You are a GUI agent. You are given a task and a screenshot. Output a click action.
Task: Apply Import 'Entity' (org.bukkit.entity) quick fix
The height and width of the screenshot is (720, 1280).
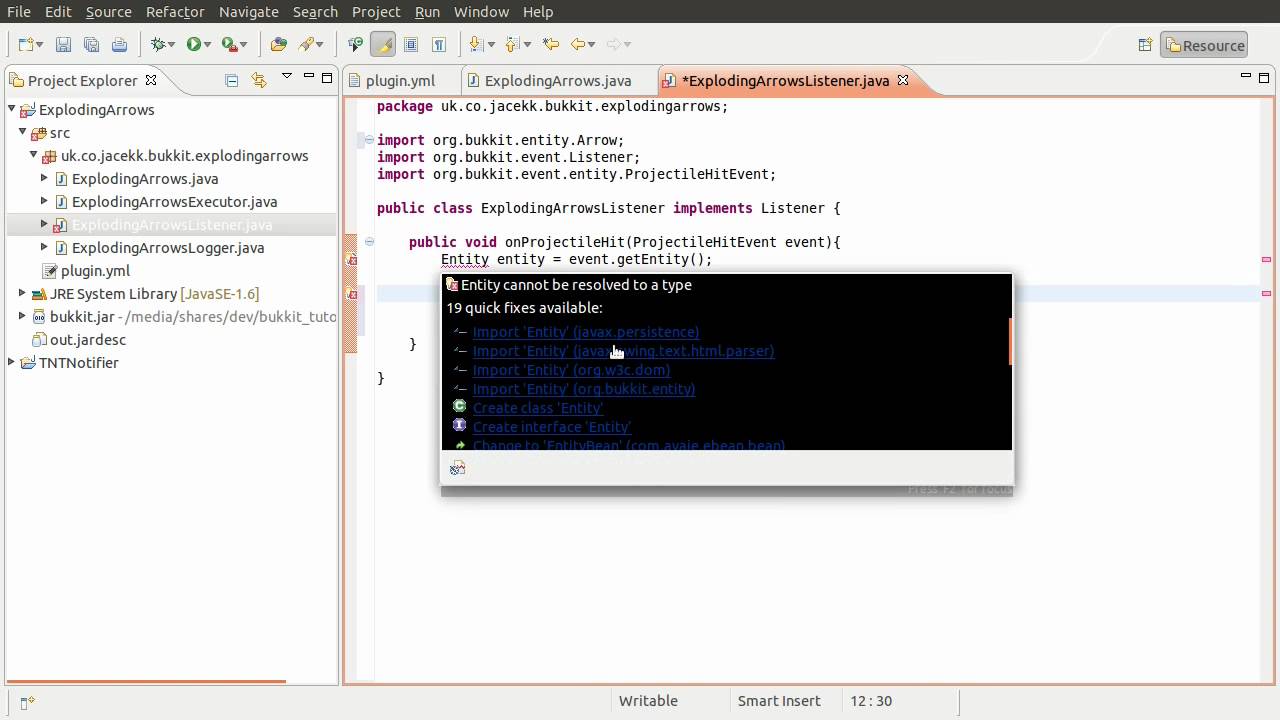[584, 389]
